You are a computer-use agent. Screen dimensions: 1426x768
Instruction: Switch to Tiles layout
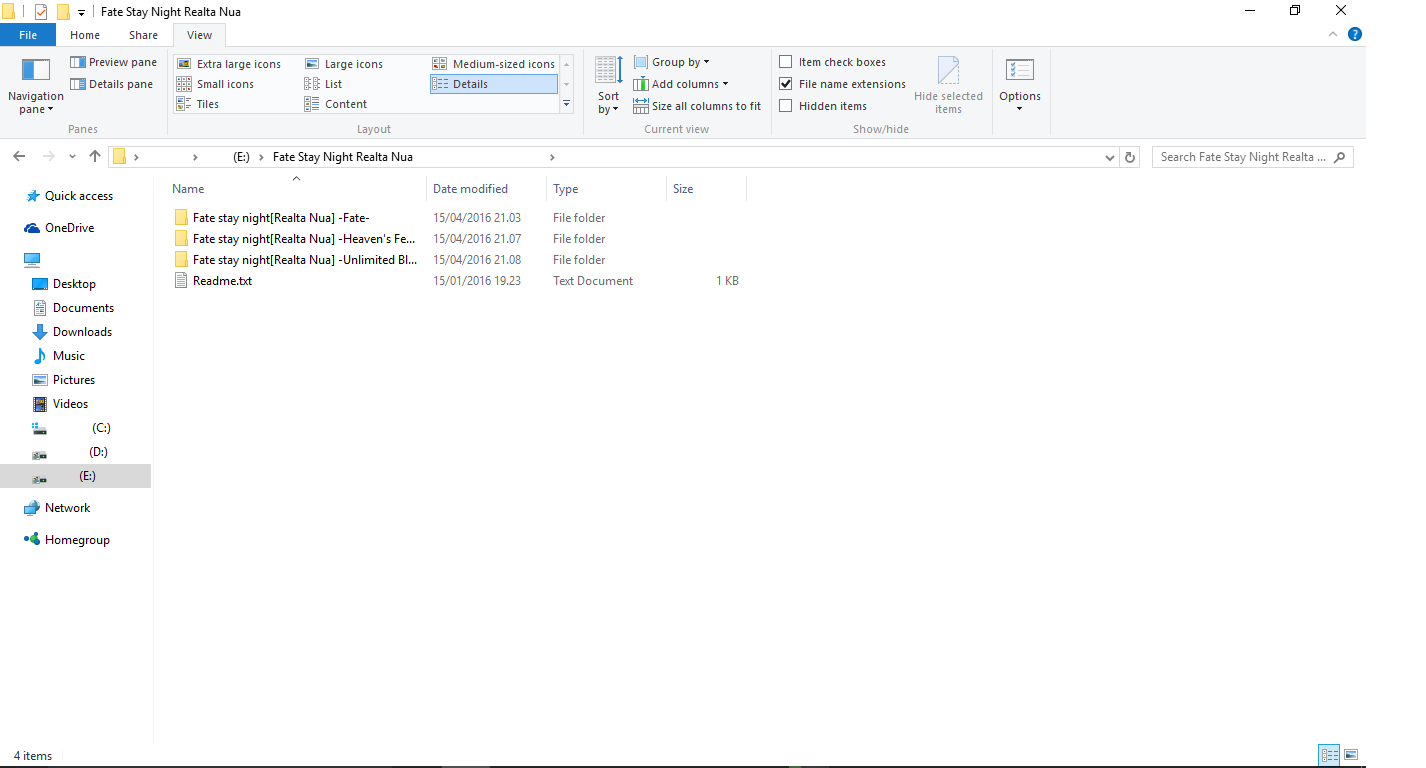point(198,104)
